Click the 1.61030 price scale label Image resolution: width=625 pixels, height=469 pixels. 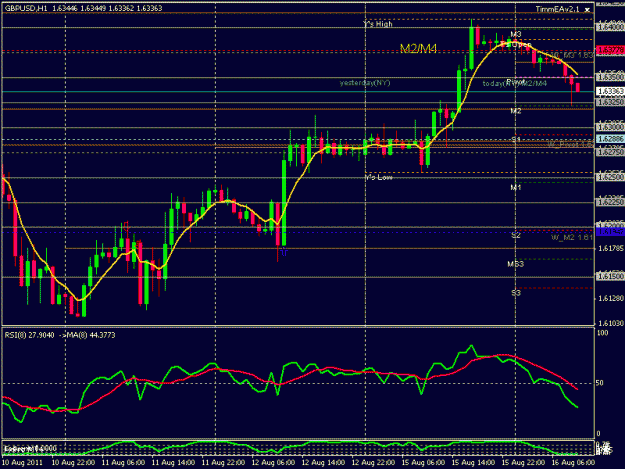coord(611,324)
